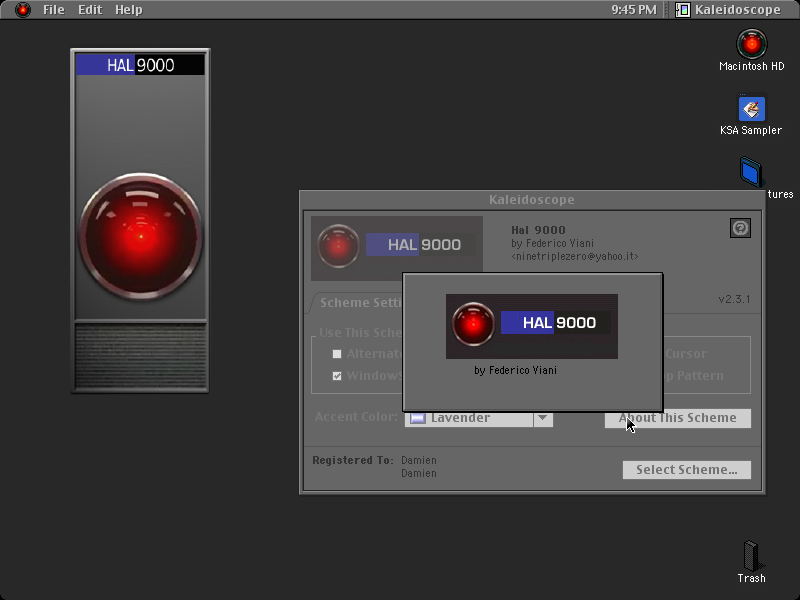
Task: Open the Macintosh HD drive icon
Action: point(752,44)
